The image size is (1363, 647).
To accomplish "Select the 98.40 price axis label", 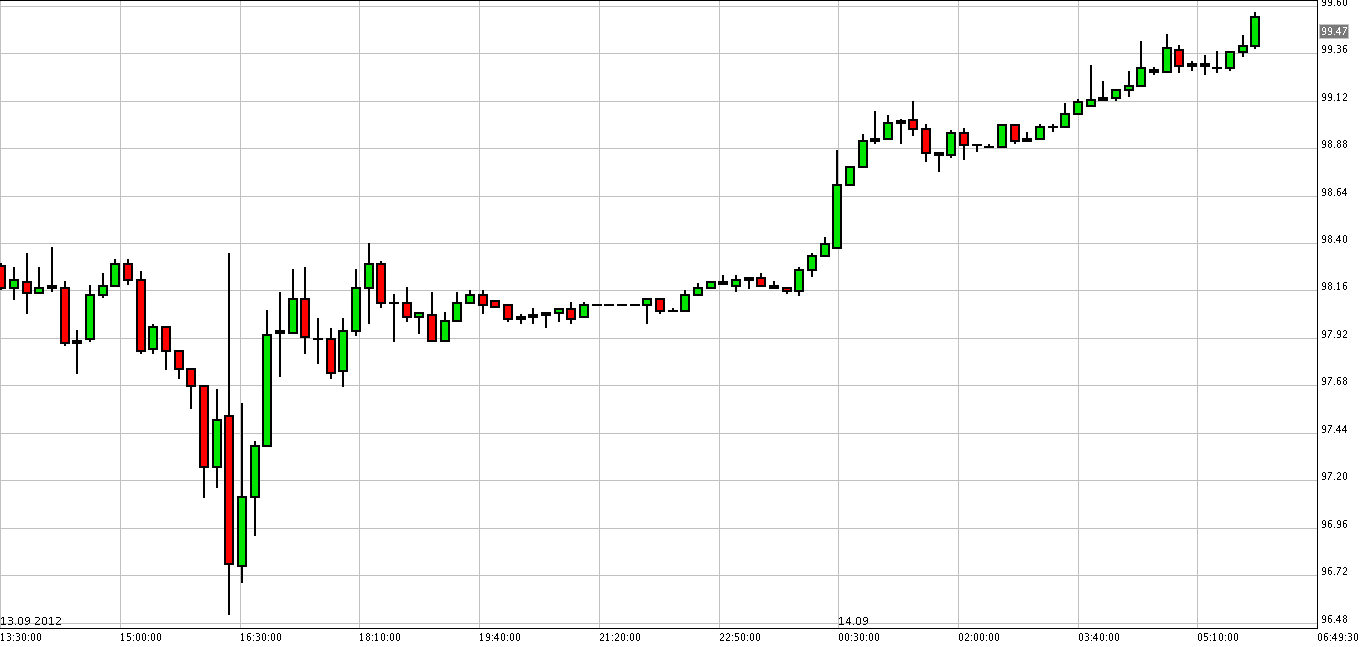I will [1334, 239].
